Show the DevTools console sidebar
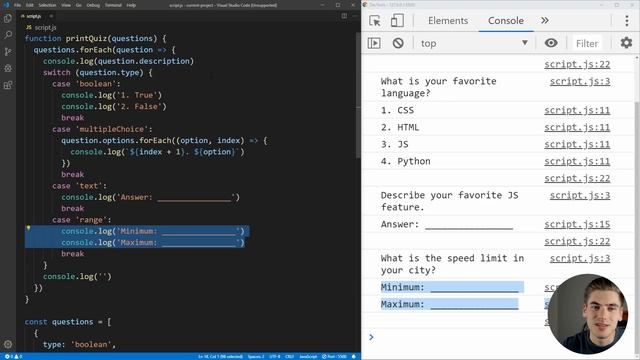The height and width of the screenshot is (360, 640). (374, 43)
